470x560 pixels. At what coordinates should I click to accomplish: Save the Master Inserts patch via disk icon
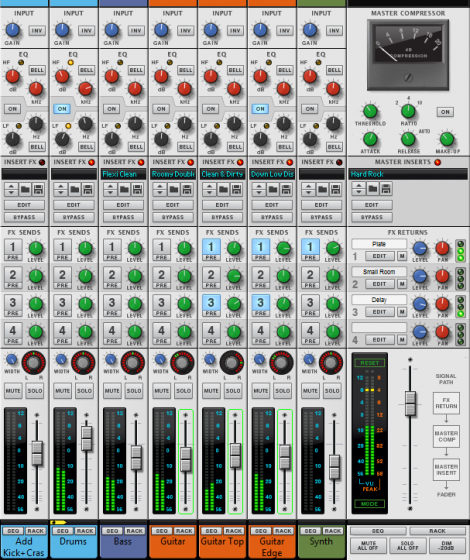tap(386, 189)
